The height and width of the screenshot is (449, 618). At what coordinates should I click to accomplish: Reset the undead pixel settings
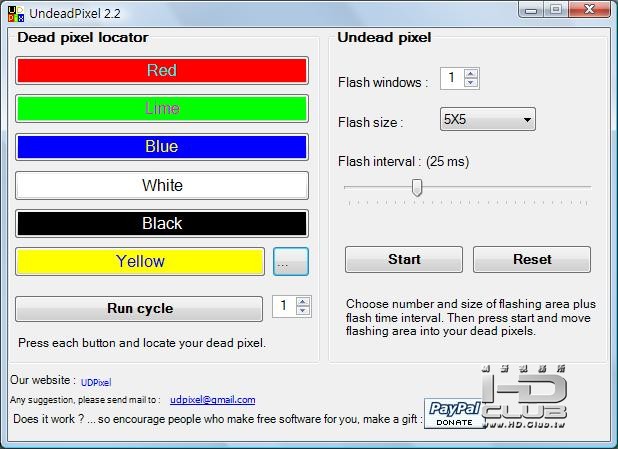pyautogui.click(x=532, y=259)
